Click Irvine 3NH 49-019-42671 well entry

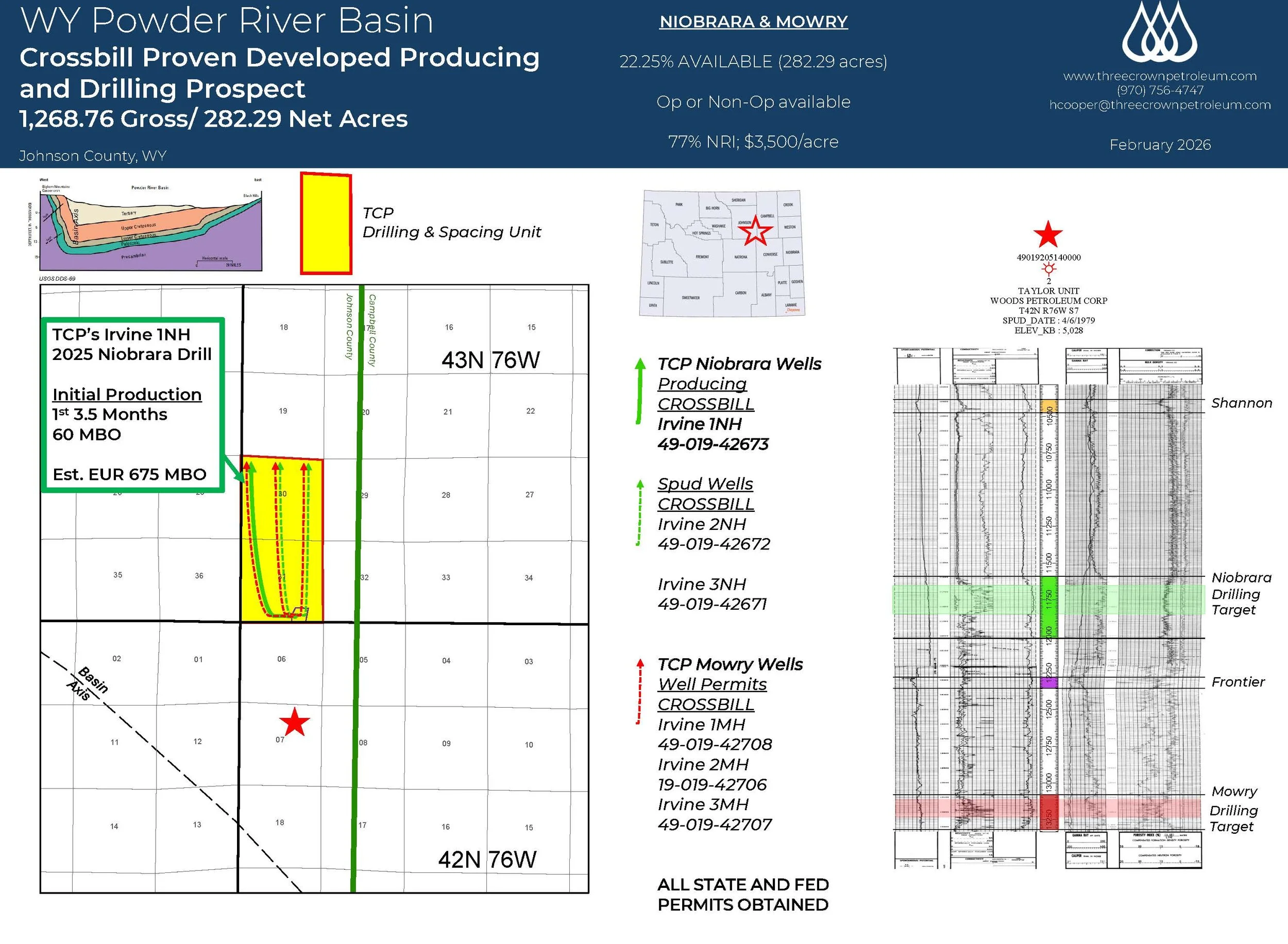tap(713, 594)
